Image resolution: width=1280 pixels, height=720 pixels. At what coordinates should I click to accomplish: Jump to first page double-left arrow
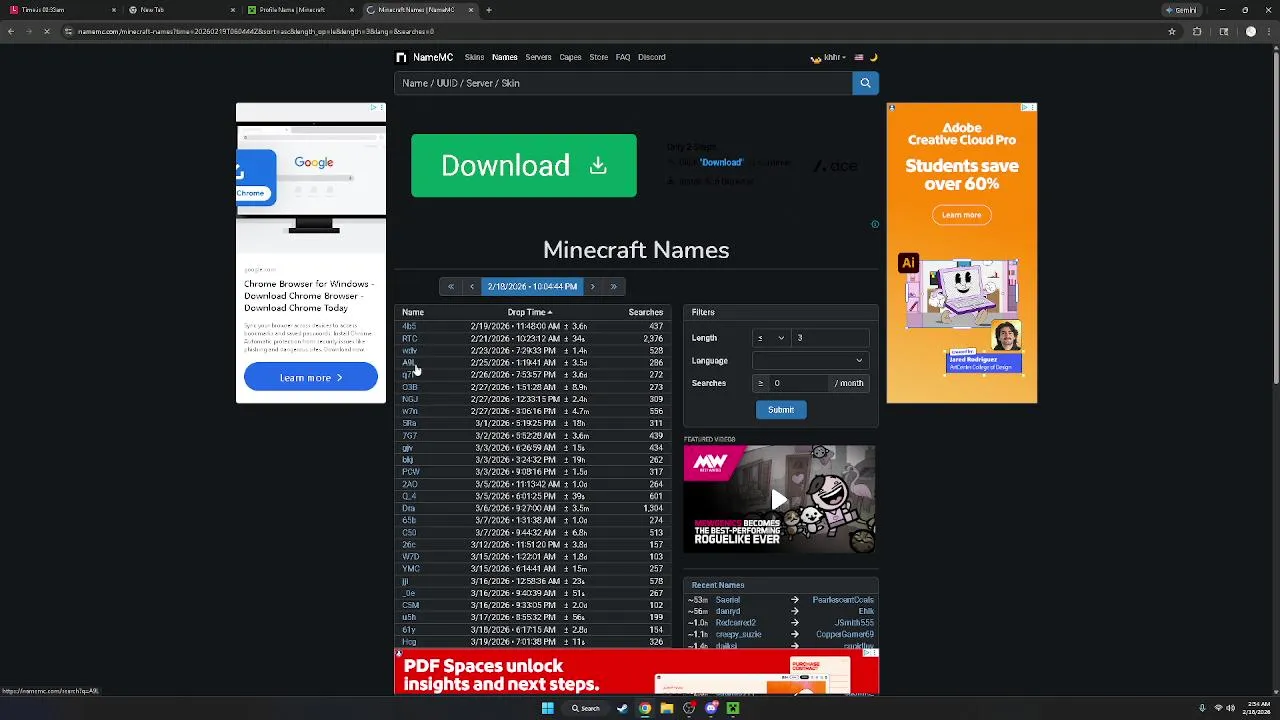tap(450, 286)
